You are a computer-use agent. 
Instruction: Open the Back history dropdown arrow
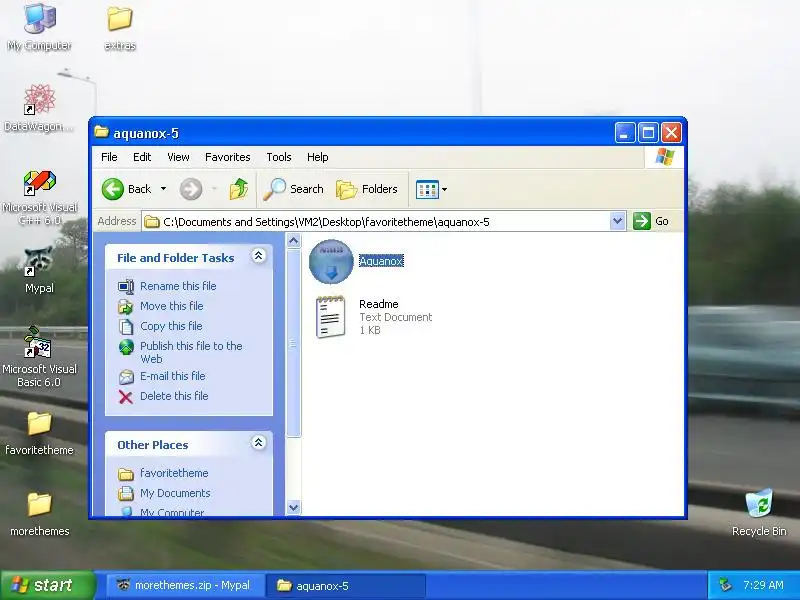[163, 189]
